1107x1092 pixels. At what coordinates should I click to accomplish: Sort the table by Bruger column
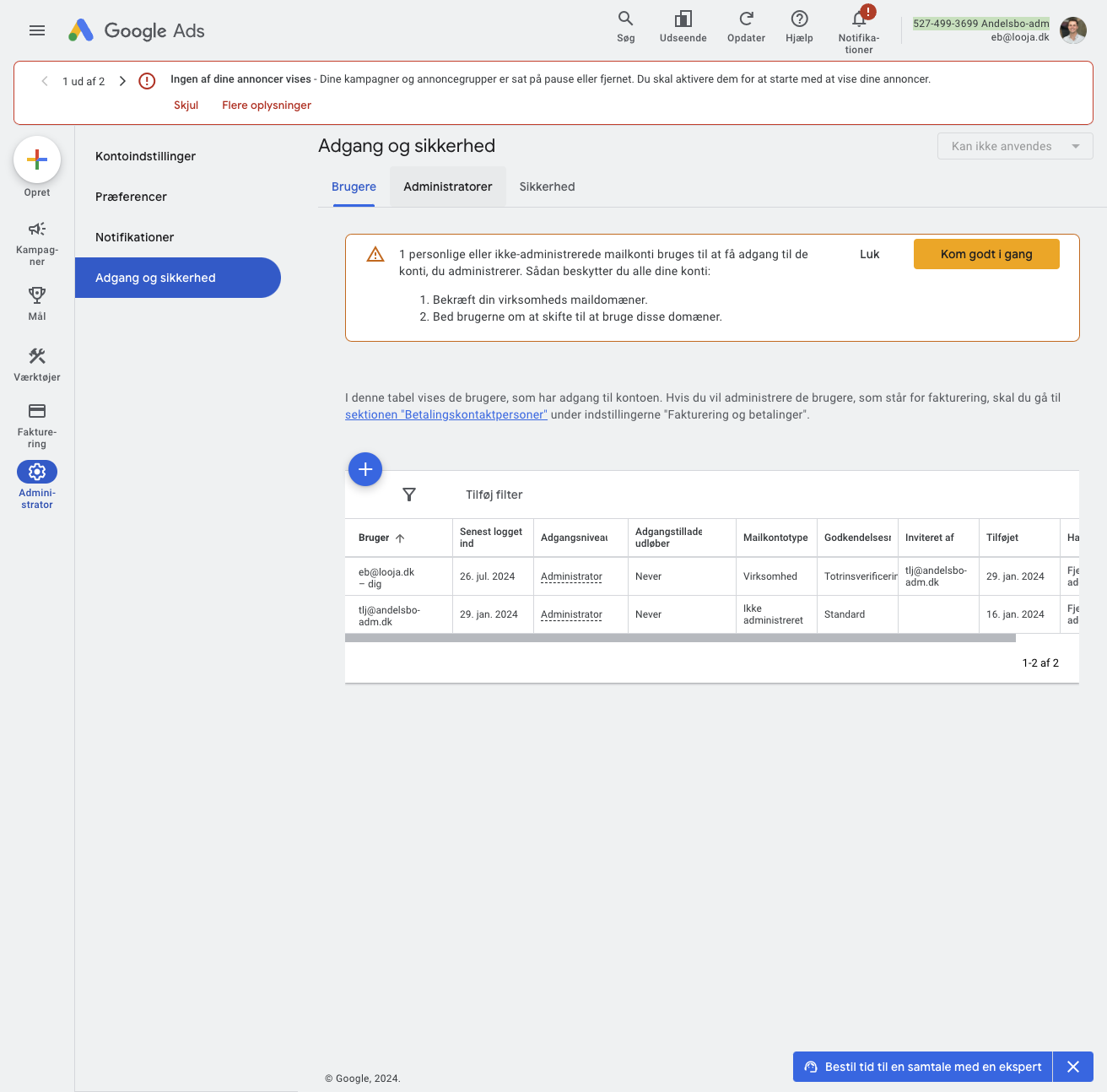[381, 538]
